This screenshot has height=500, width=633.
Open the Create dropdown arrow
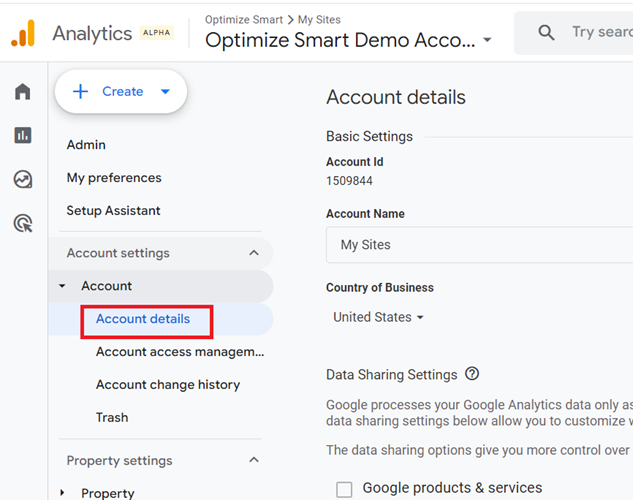[x=165, y=92]
